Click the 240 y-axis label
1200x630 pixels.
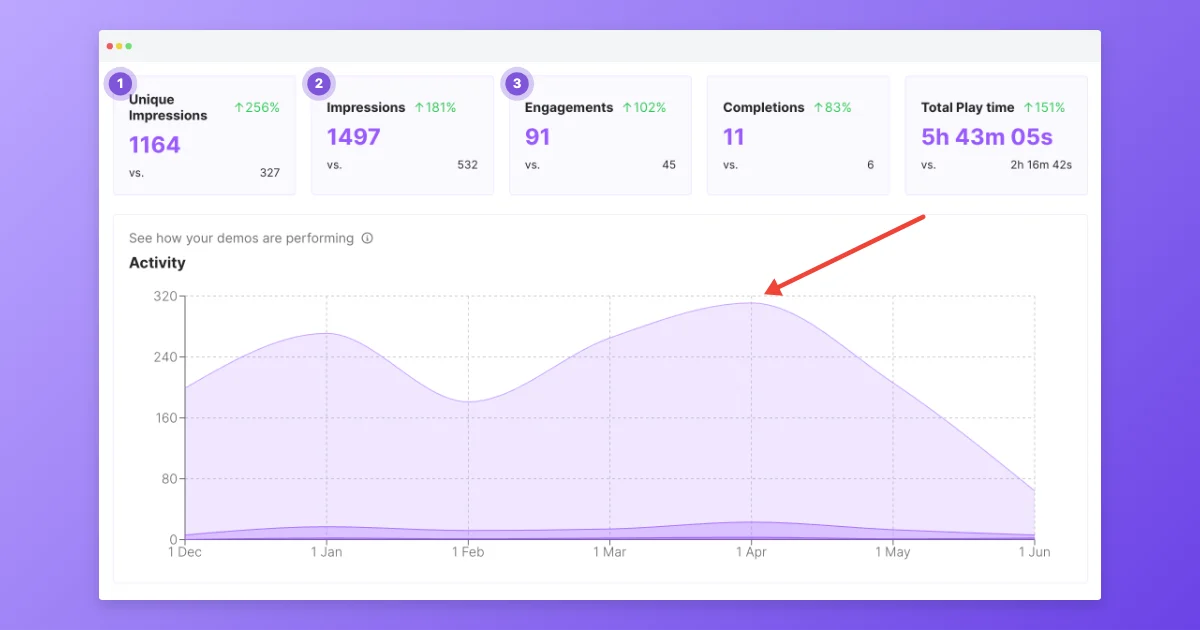click(165, 357)
